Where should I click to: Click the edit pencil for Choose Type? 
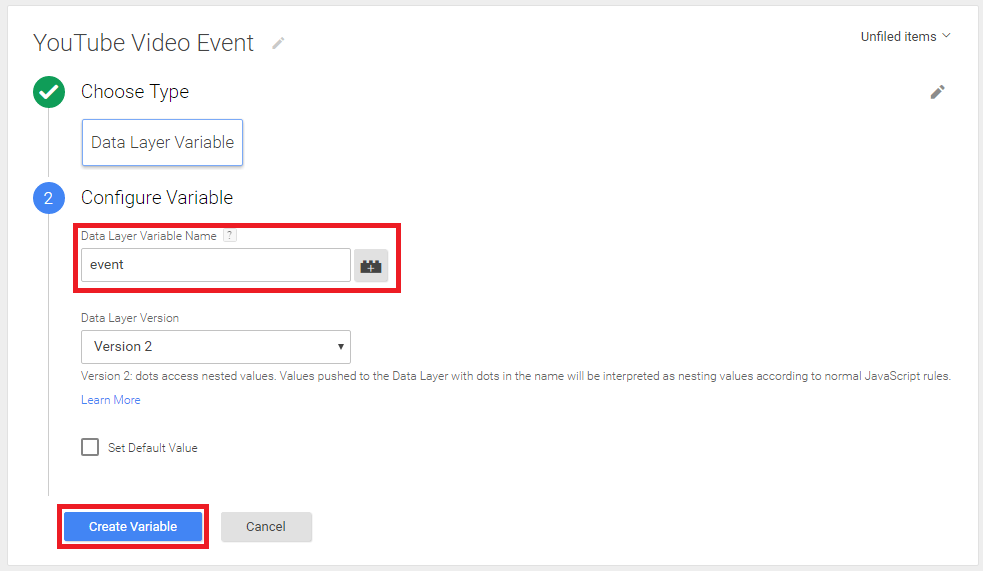[937, 92]
